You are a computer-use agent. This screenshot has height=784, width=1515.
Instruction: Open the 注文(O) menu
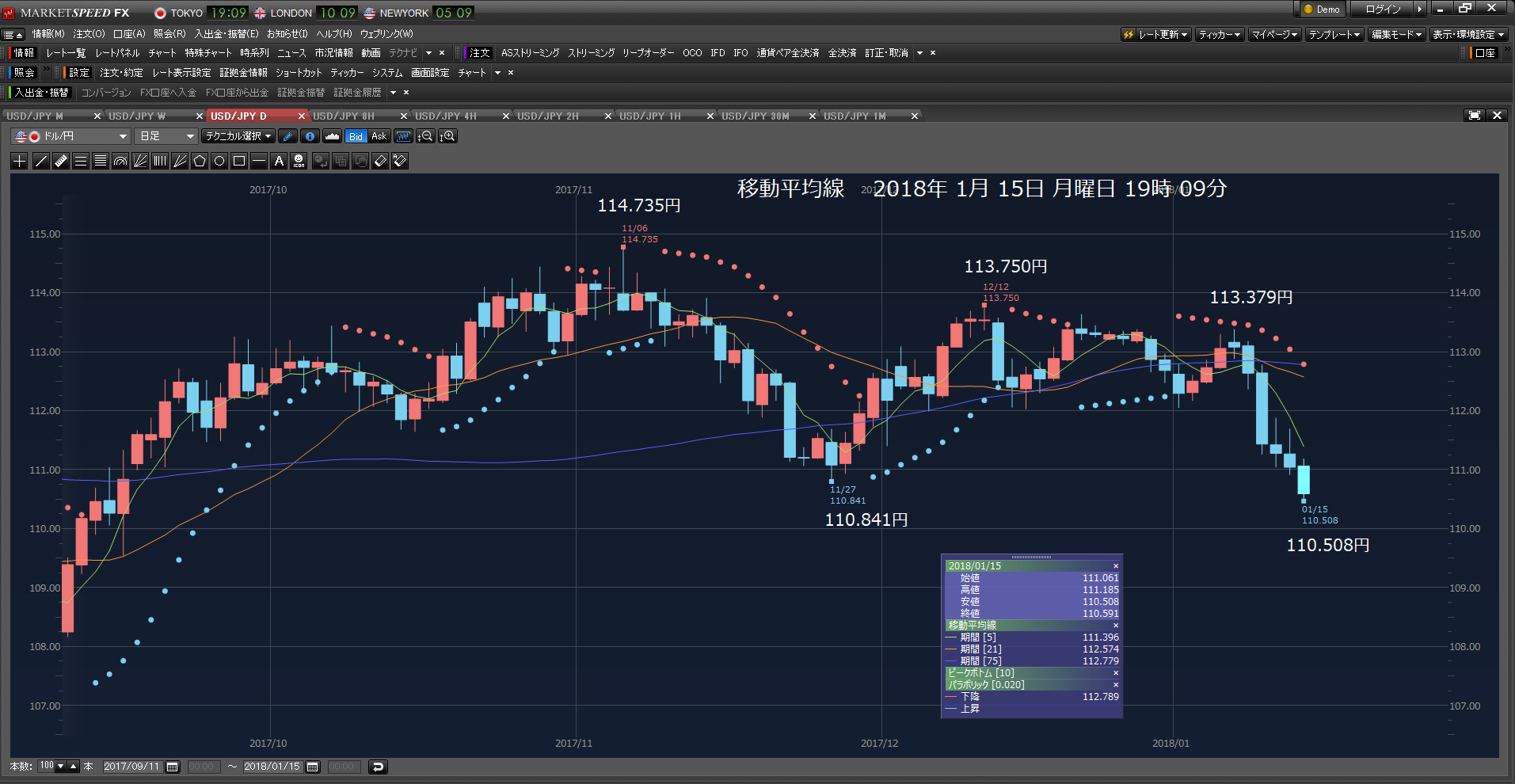click(x=89, y=34)
